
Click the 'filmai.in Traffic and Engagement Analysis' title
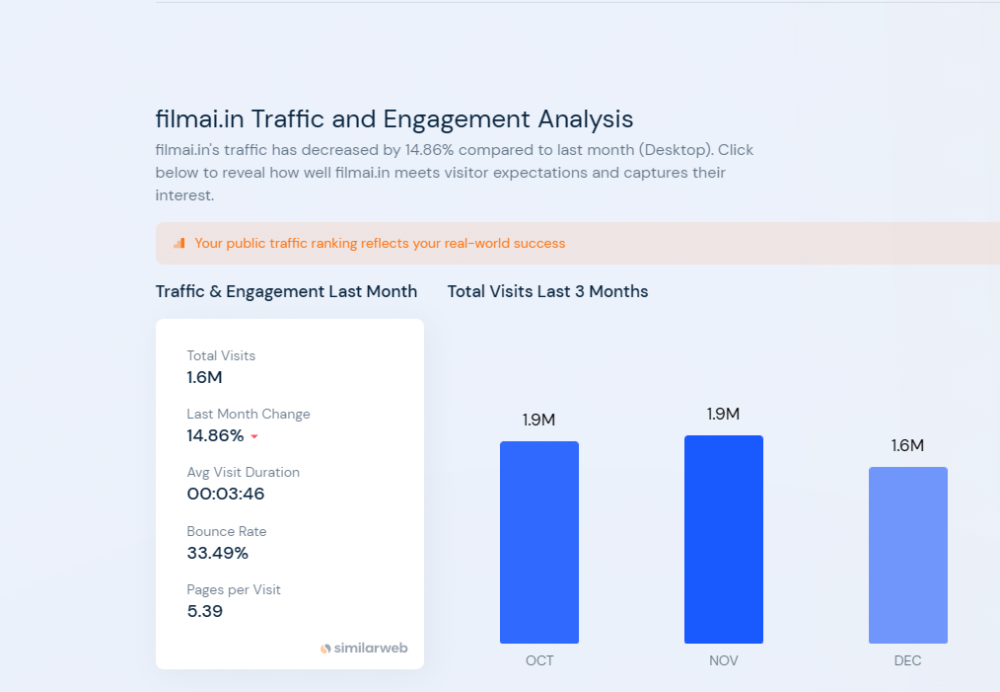point(394,119)
